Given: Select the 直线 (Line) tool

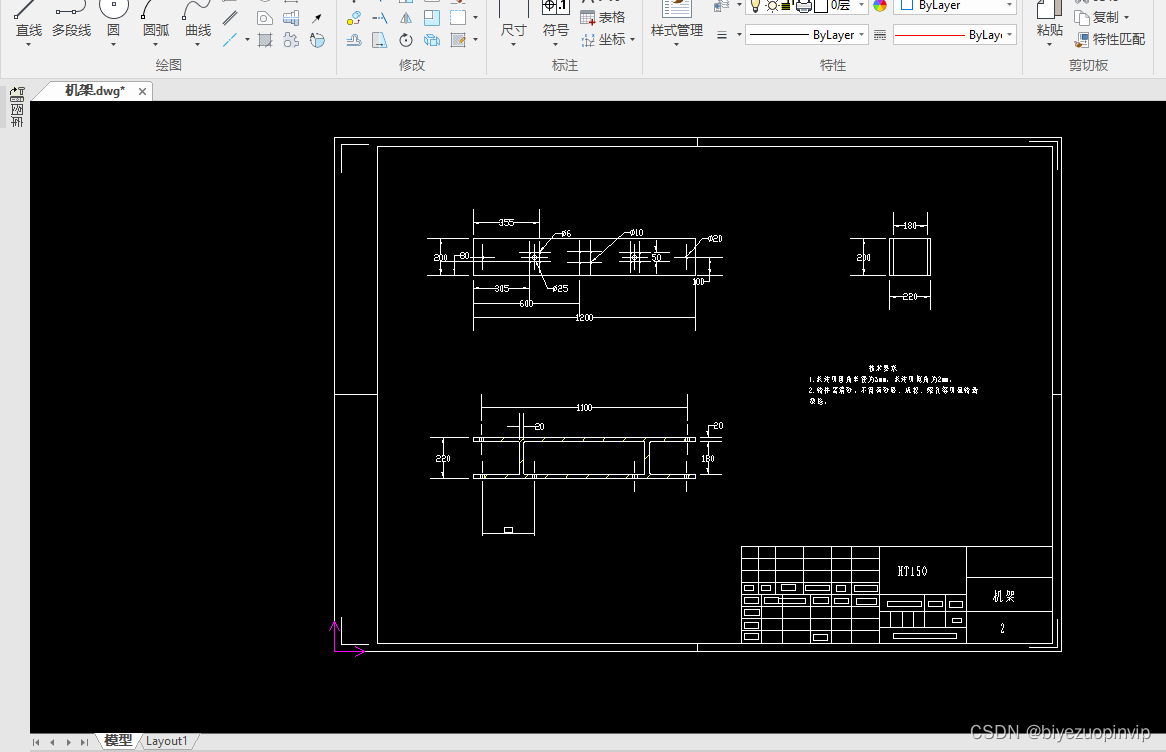Looking at the screenshot, I should pos(28,19).
